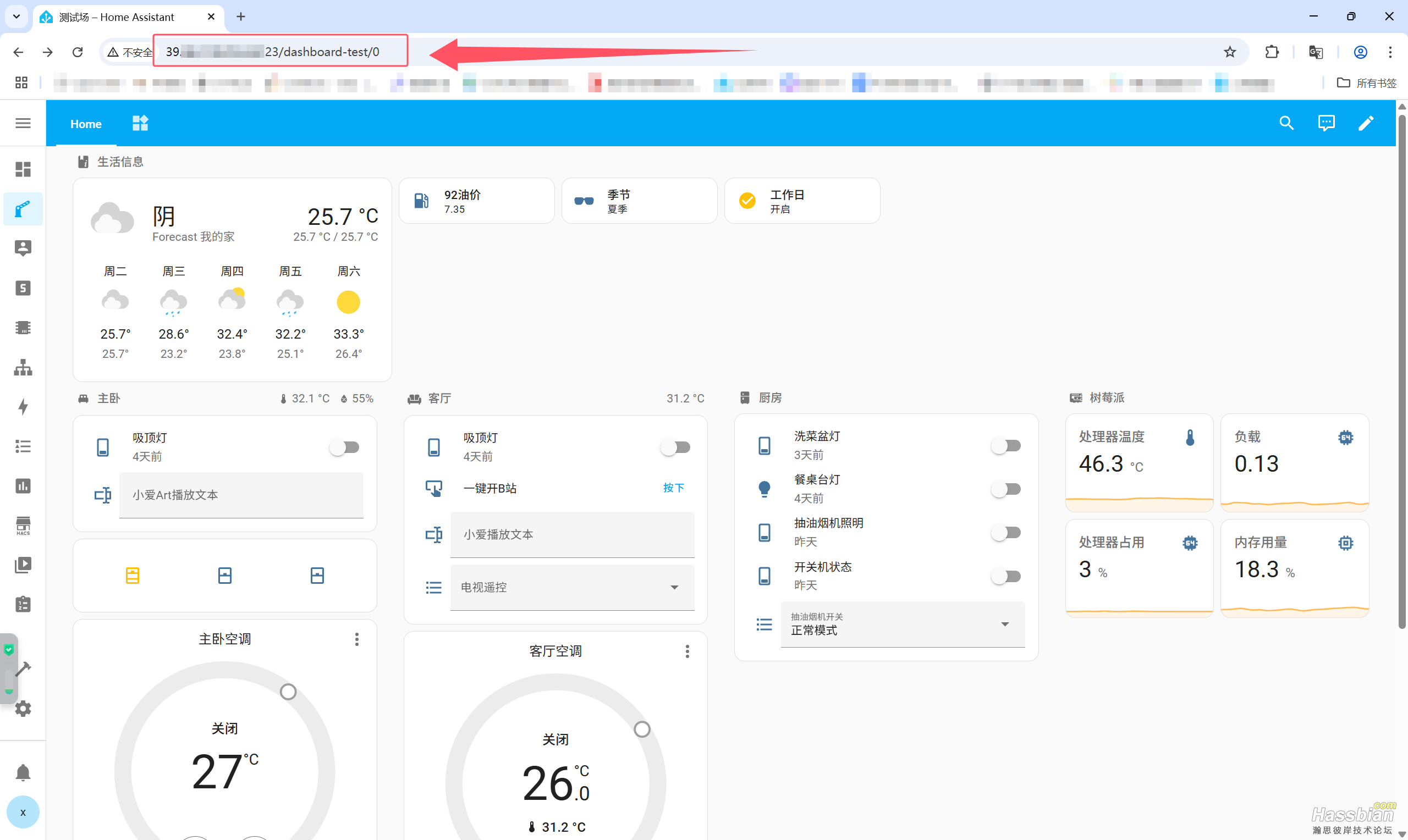The width and height of the screenshot is (1408, 840).
Task: Toggle 开关机状态 switch
Action: tap(1006, 576)
